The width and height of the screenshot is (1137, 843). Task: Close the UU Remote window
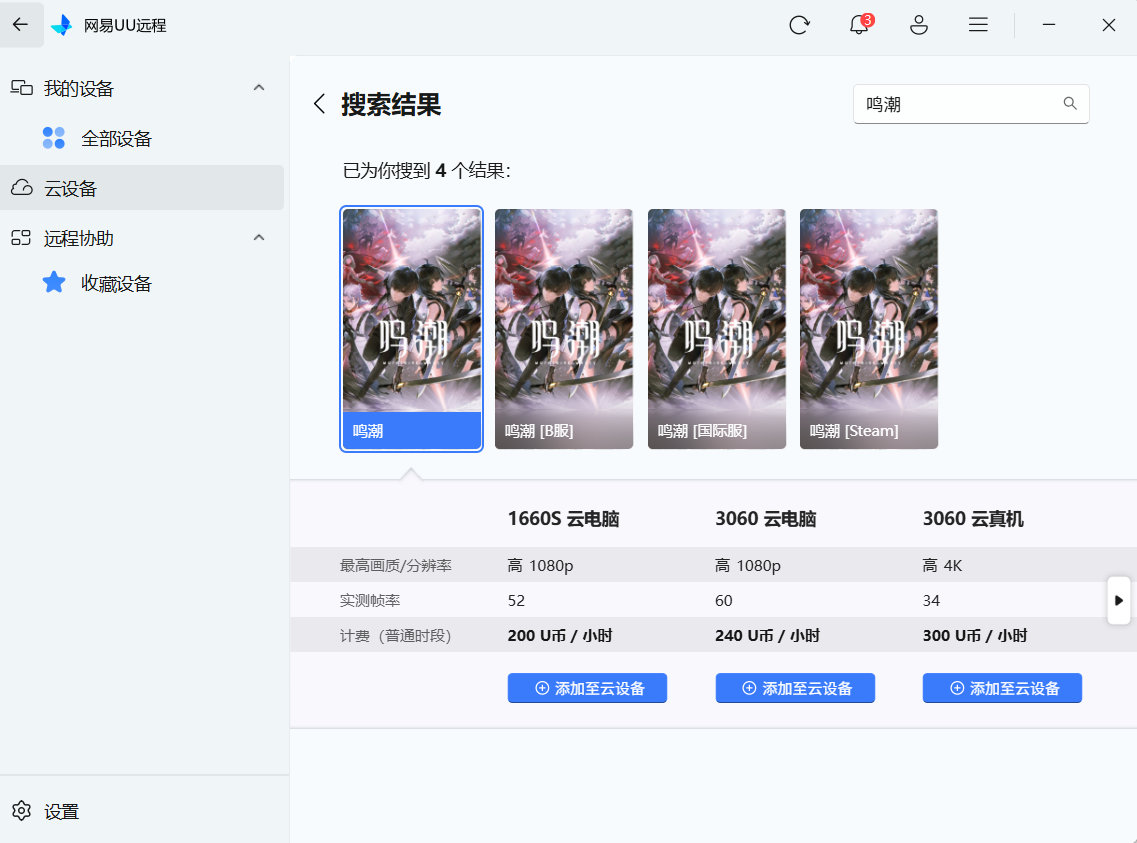[x=1109, y=25]
